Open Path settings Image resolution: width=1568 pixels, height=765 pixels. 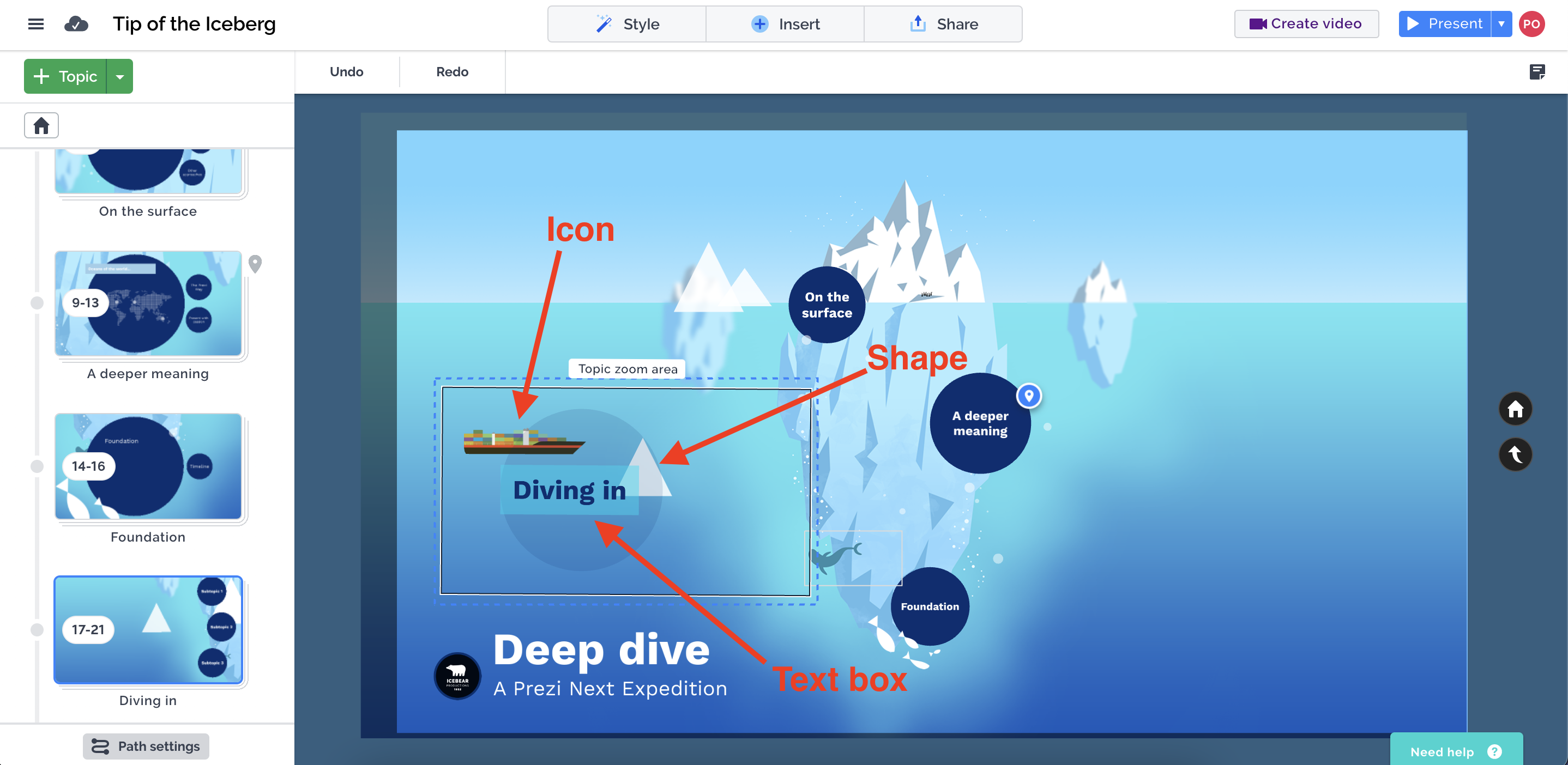[x=146, y=746]
